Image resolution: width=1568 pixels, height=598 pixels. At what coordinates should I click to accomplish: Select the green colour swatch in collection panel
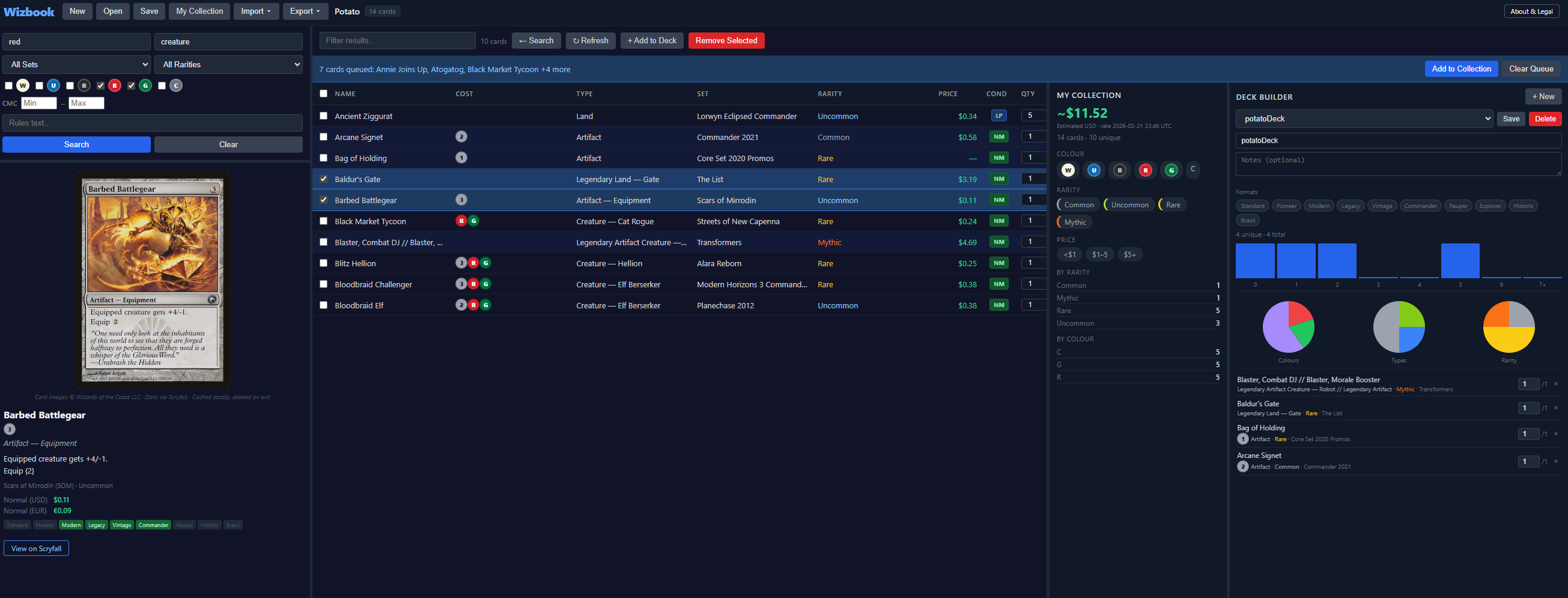click(1170, 170)
